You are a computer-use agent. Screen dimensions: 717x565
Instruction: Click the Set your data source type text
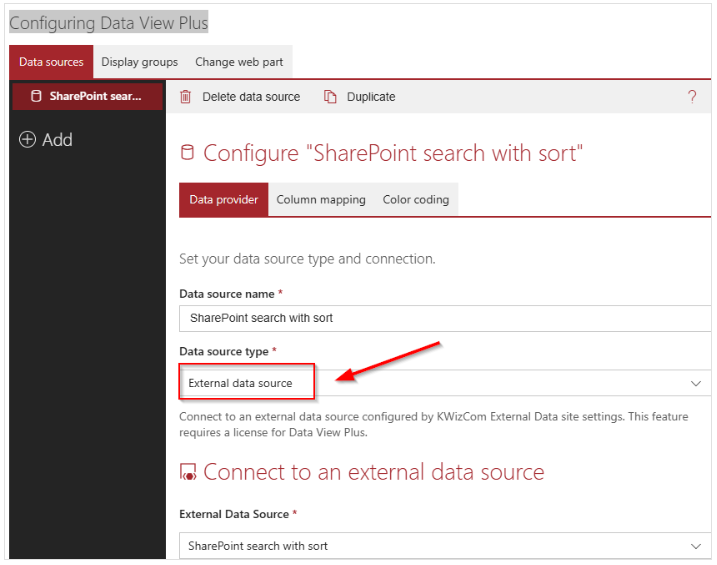(x=307, y=259)
